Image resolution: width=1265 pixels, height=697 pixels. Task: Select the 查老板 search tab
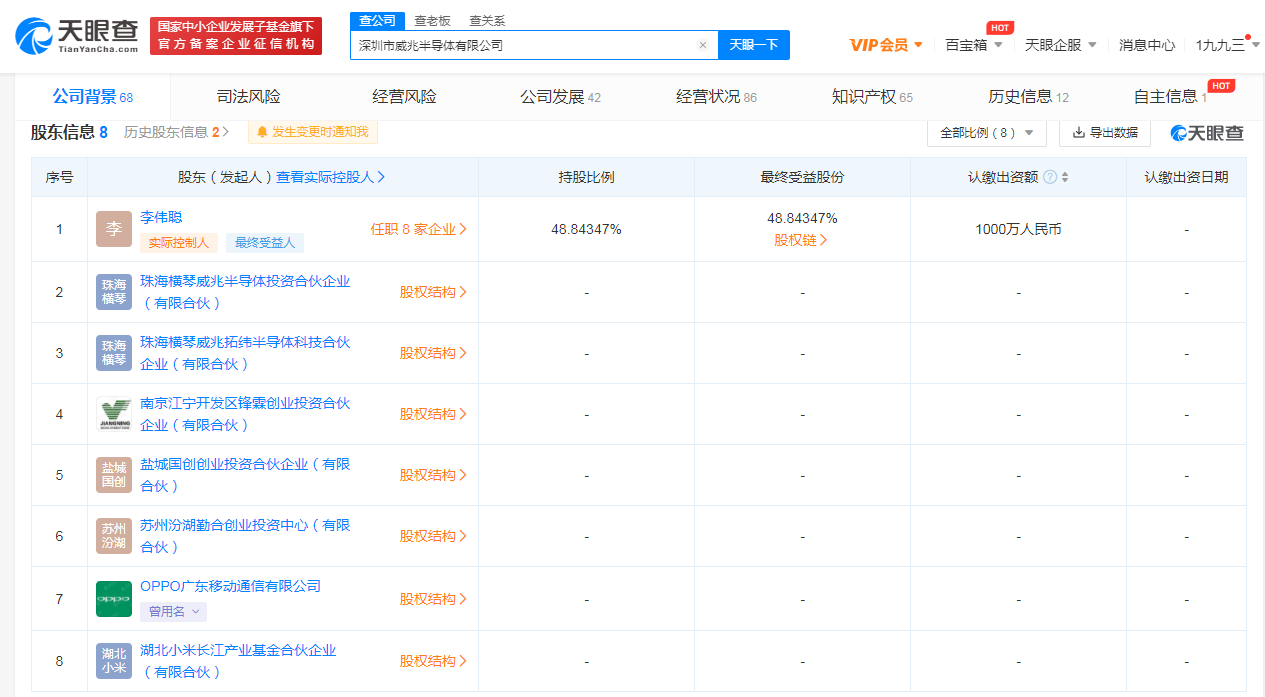pos(432,21)
